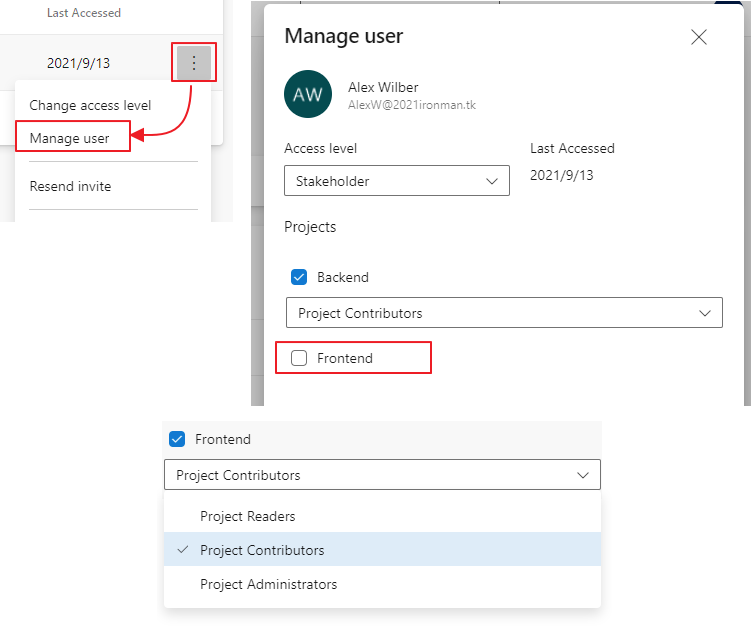Pick Project Readers from the list
756x632 pixels.
[248, 516]
